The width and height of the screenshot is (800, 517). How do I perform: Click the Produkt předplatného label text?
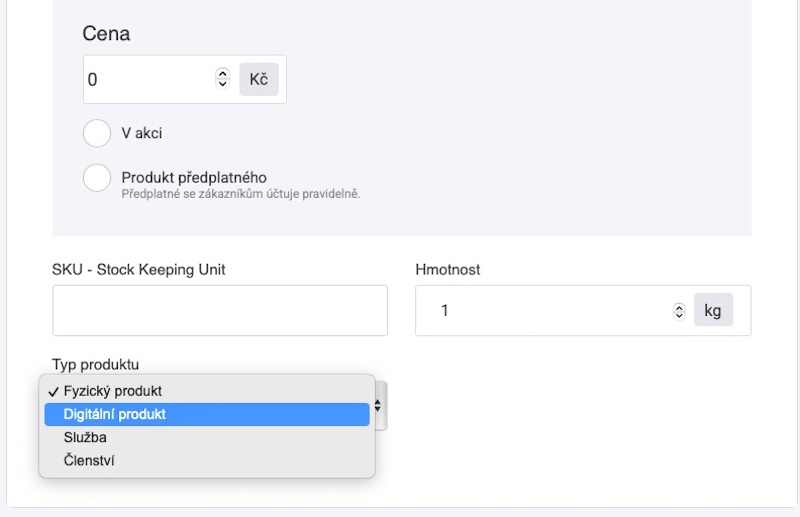pyautogui.click(x=194, y=178)
